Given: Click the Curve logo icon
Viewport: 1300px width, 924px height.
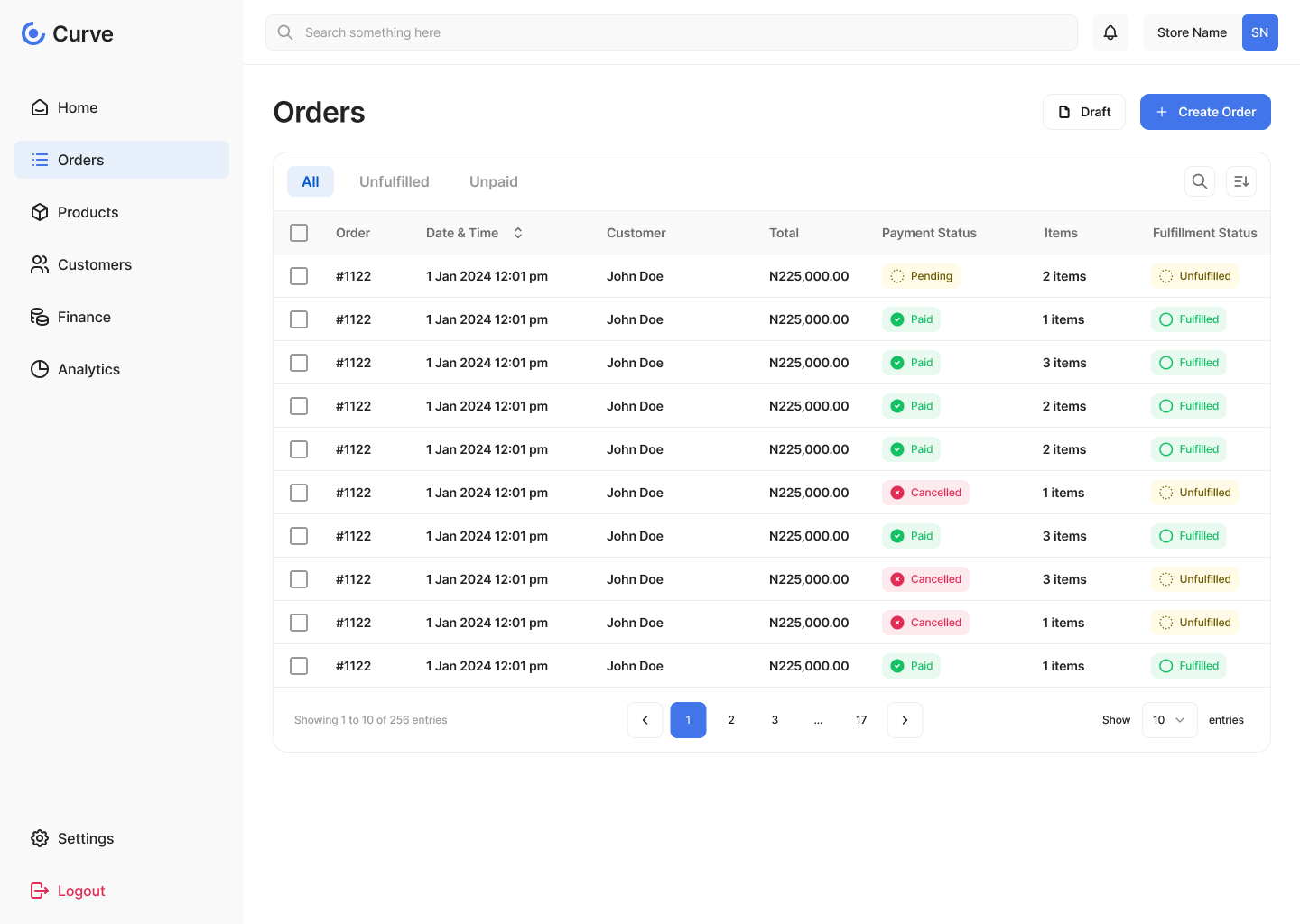Looking at the screenshot, I should 33,33.
